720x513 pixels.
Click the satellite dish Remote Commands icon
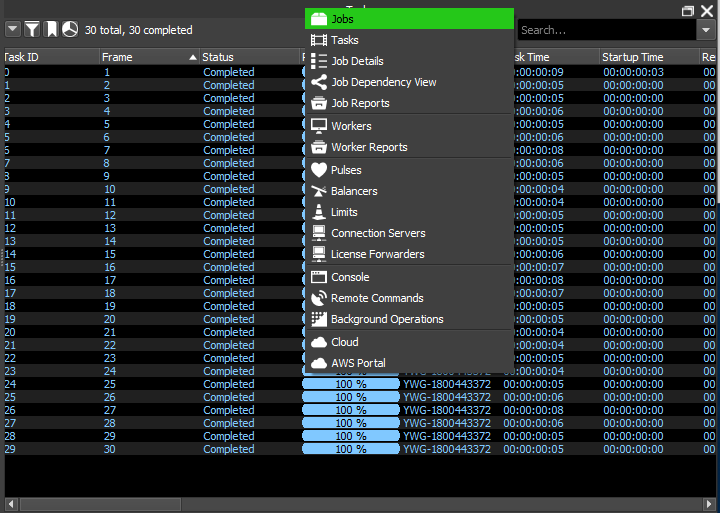(319, 298)
